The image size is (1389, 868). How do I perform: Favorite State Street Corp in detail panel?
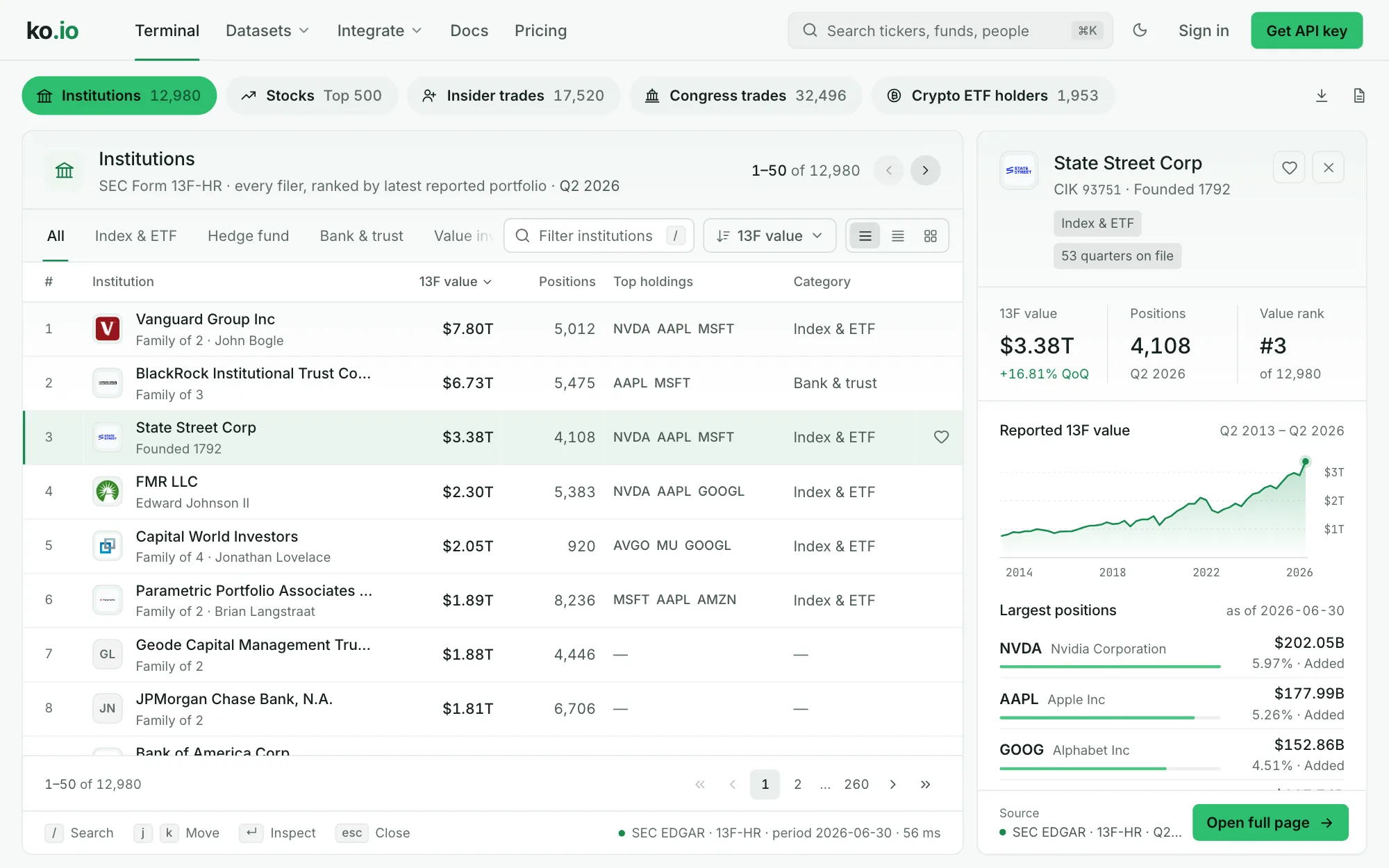point(1290,167)
